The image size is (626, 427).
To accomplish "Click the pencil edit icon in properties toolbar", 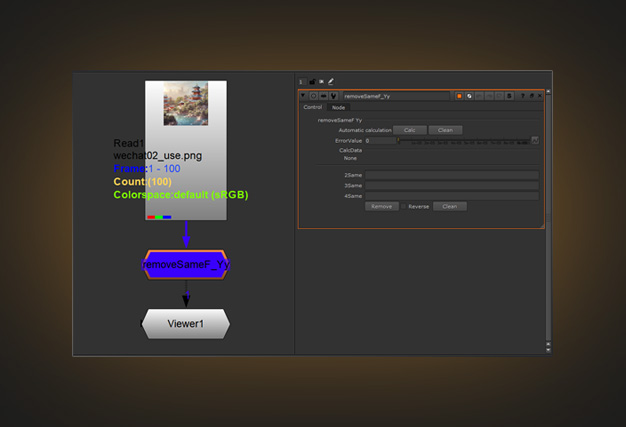I will (330, 80).
